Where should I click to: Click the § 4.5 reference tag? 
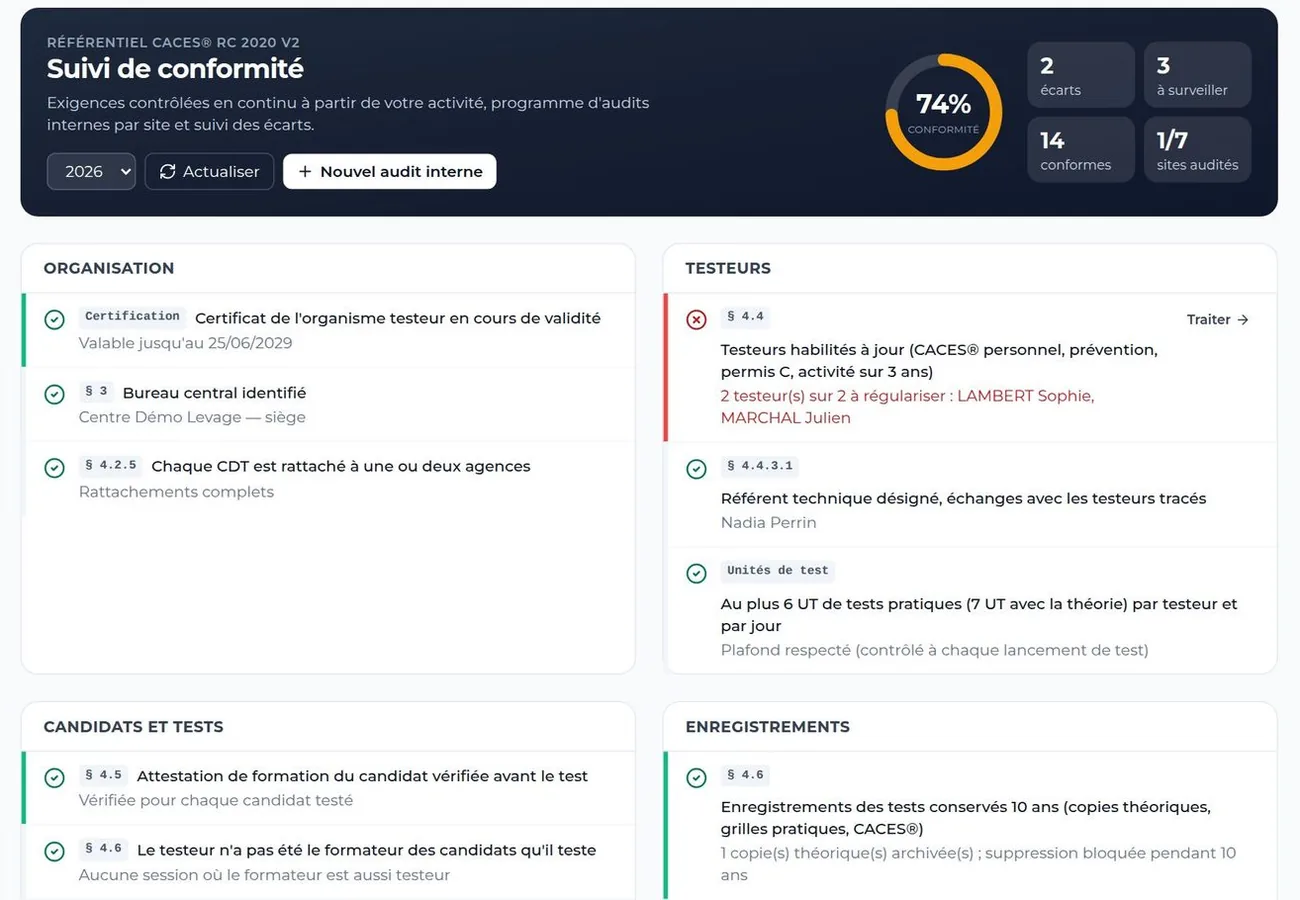click(103, 775)
